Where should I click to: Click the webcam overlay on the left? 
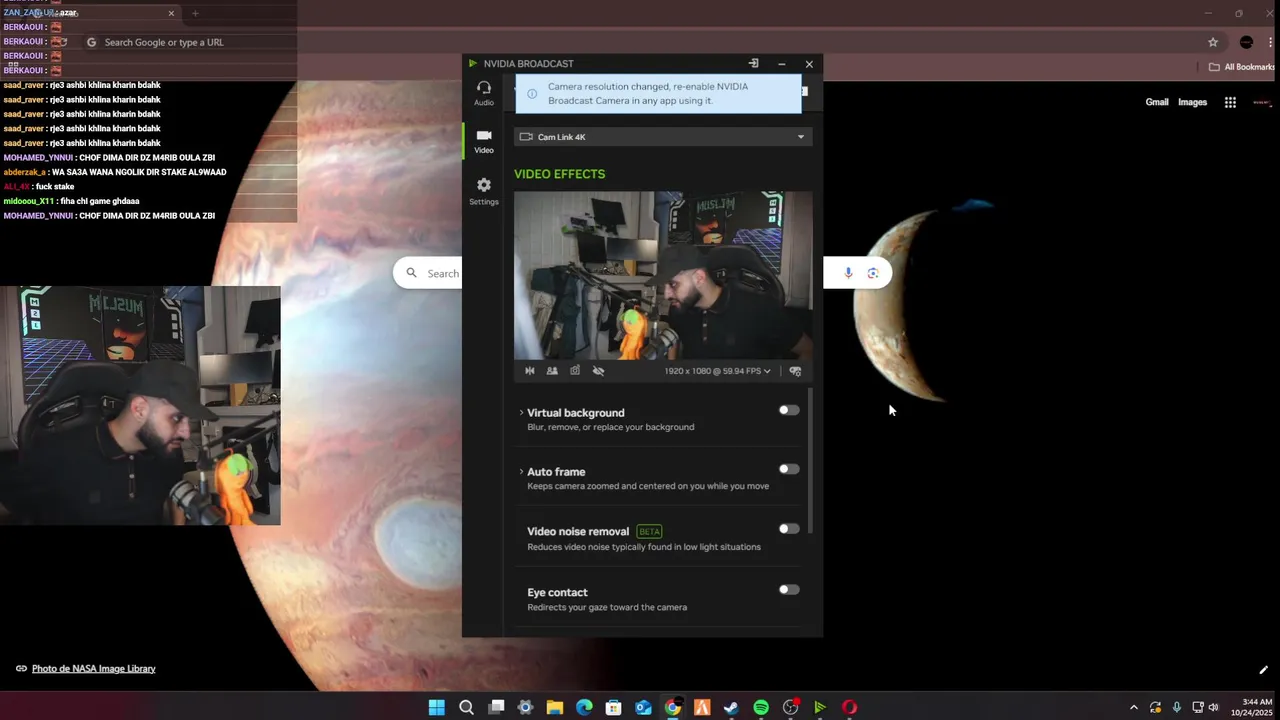pos(140,406)
